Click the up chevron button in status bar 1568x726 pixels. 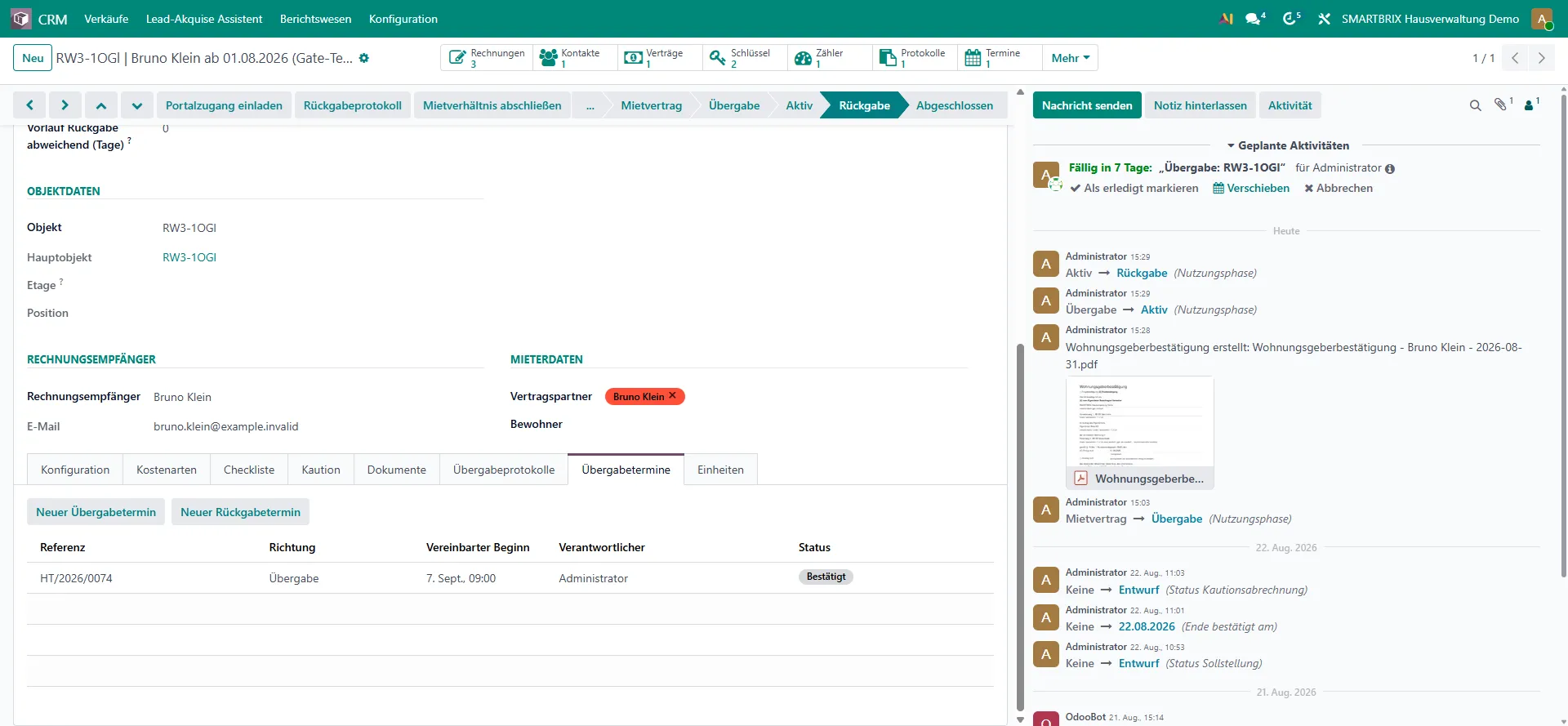pyautogui.click(x=101, y=105)
